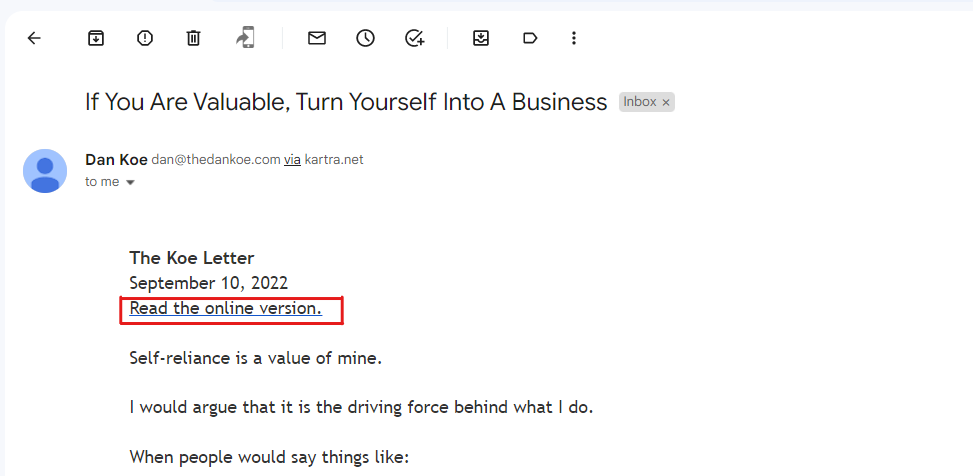Click the line about driving force
The height and width of the screenshot is (476, 973).
[x=362, y=408]
